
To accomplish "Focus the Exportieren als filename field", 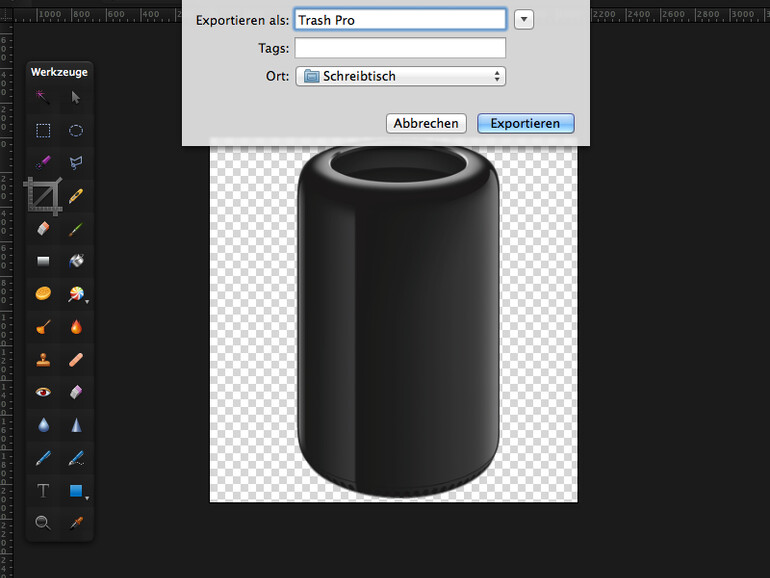I will pyautogui.click(x=400, y=20).
